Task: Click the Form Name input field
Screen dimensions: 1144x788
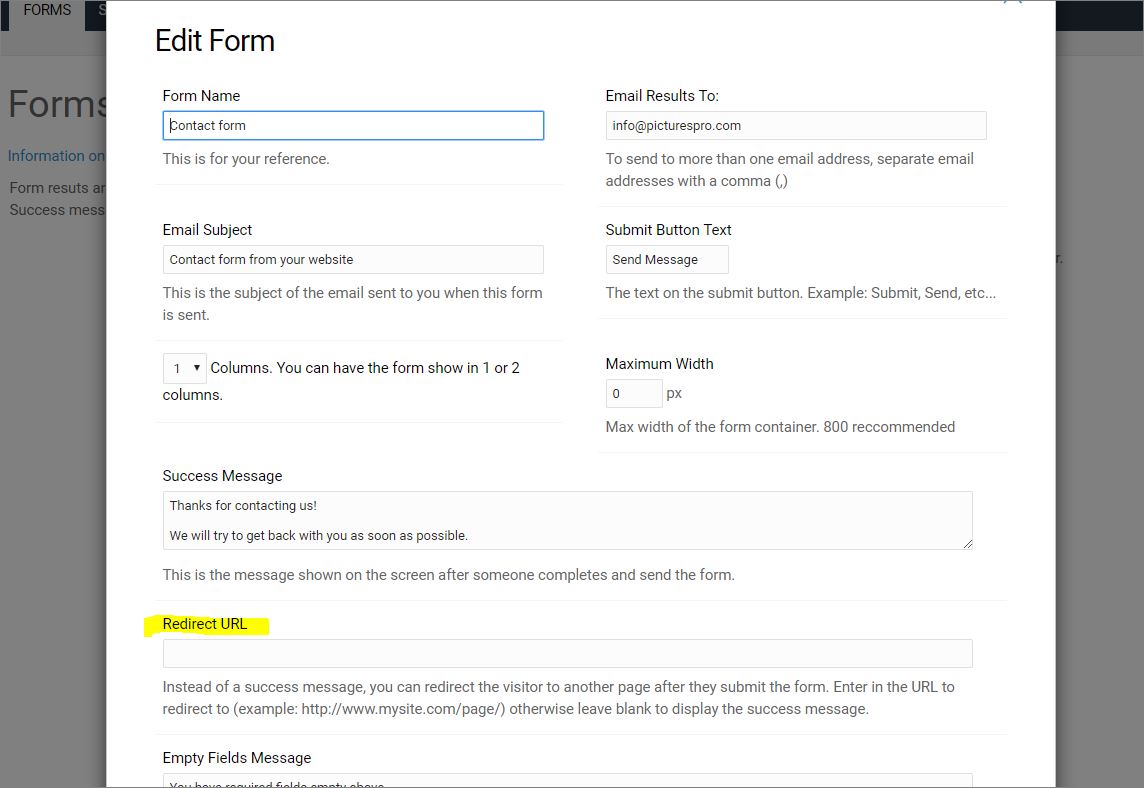Action: (353, 125)
